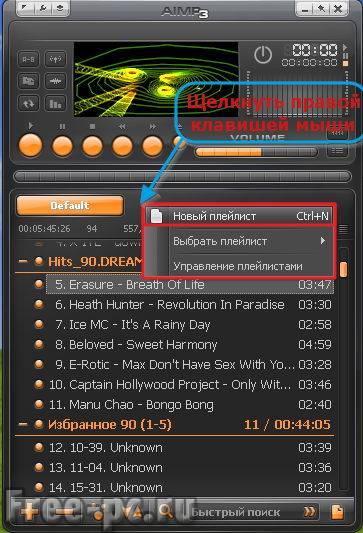The width and height of the screenshot is (363, 533).
Task: Jump to previous track button
Action: click(122, 146)
